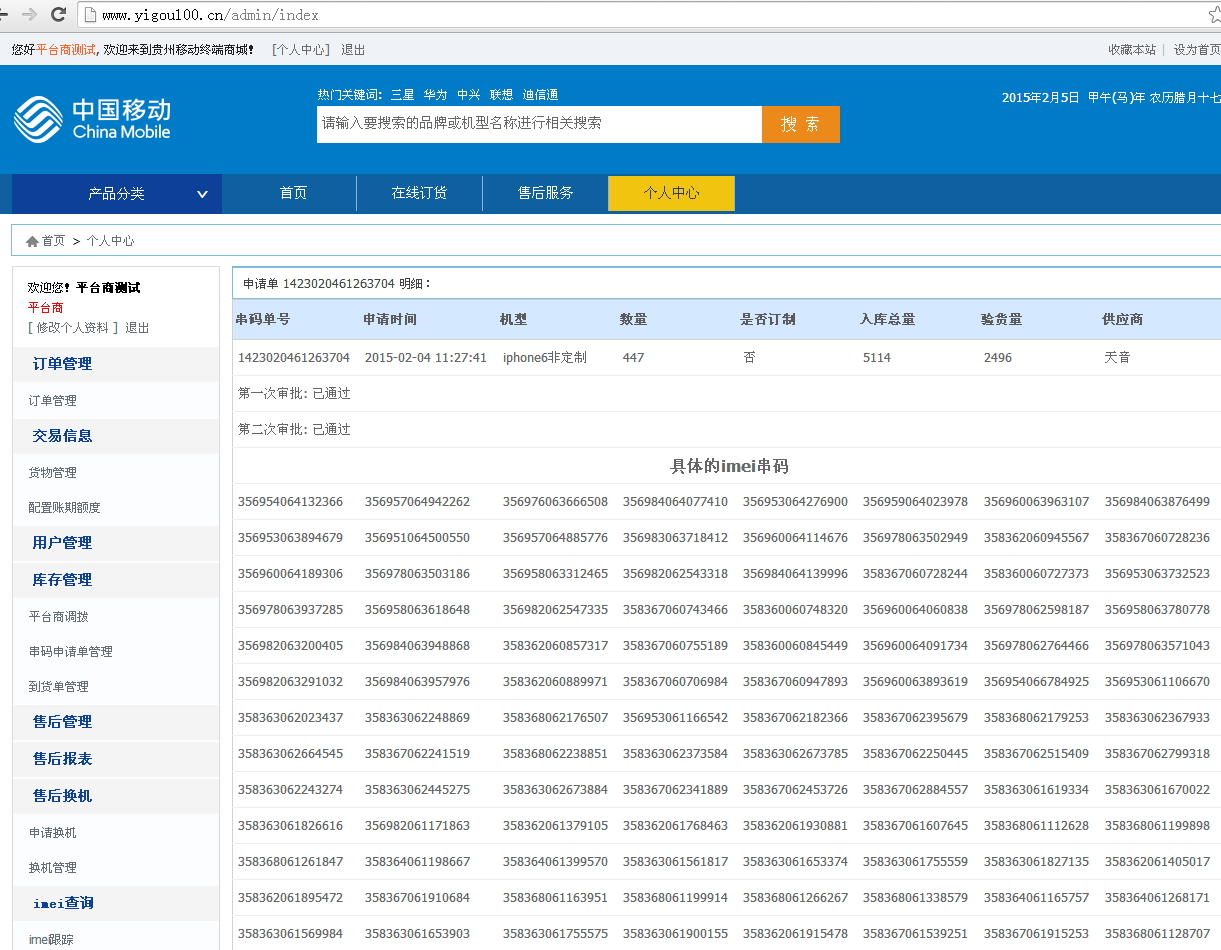This screenshot has width=1221, height=950.
Task: Select the 用户管理 sidebar section header
Action: (x=116, y=543)
